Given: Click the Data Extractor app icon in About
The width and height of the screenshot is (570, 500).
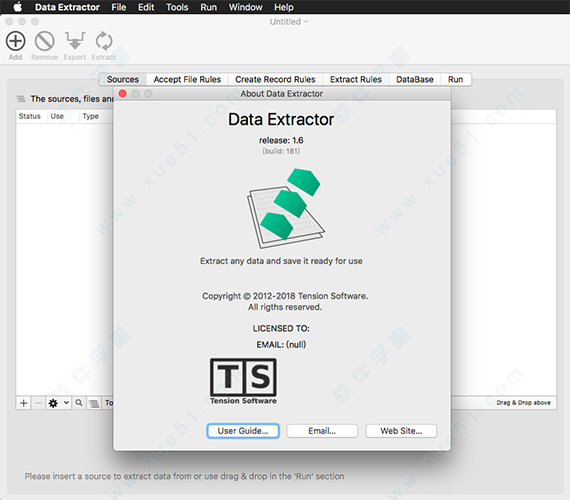Looking at the screenshot, I should 286,208.
